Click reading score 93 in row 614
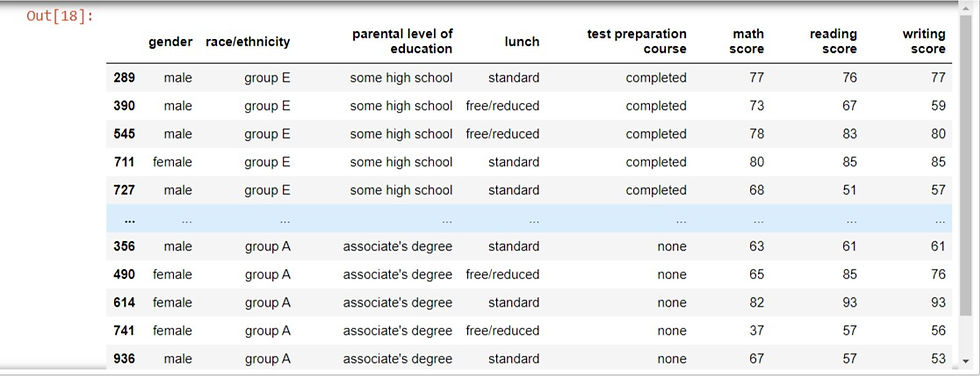Screen dimensions: 980x390 pos(849,303)
